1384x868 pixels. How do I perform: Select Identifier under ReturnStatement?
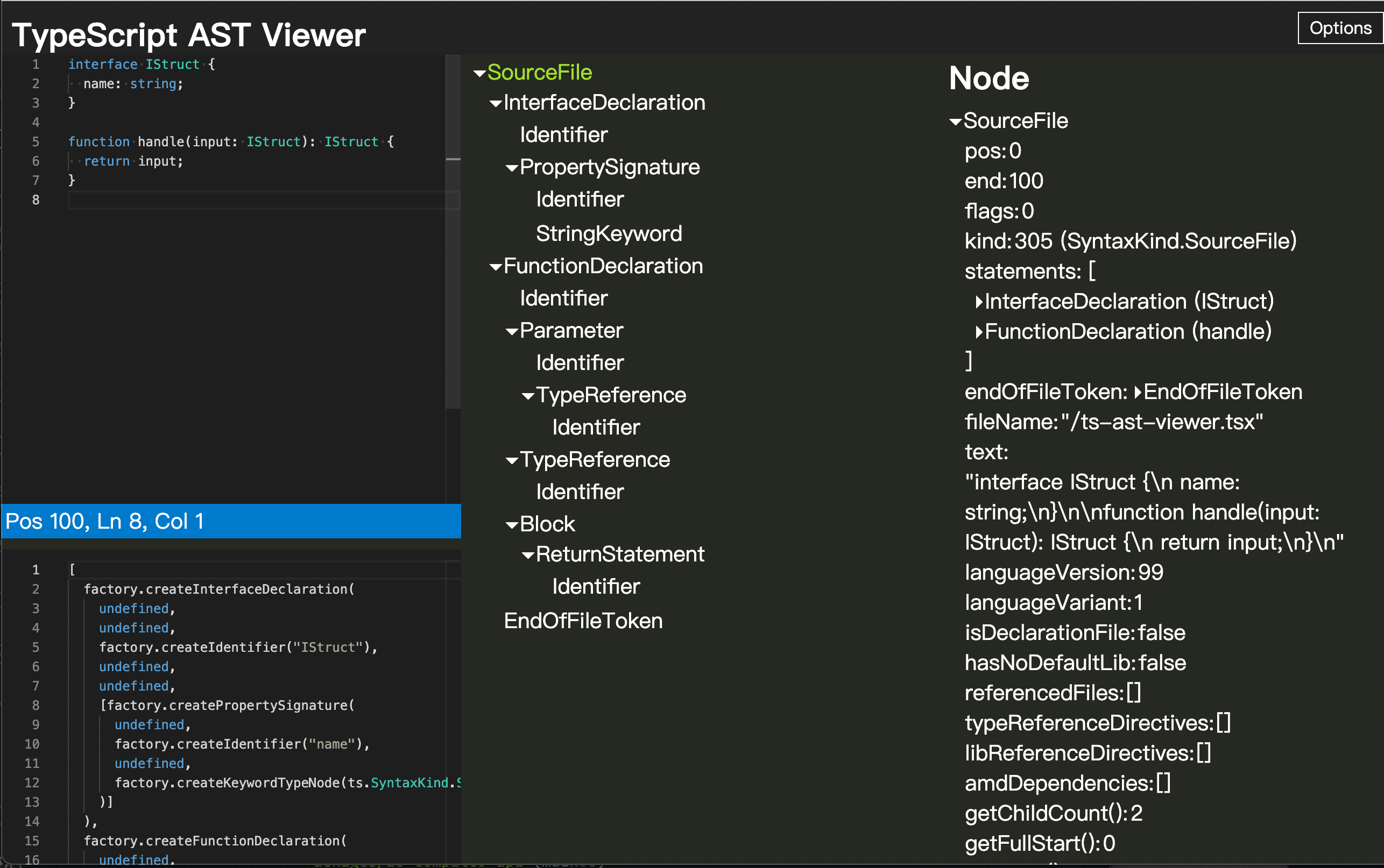(596, 587)
